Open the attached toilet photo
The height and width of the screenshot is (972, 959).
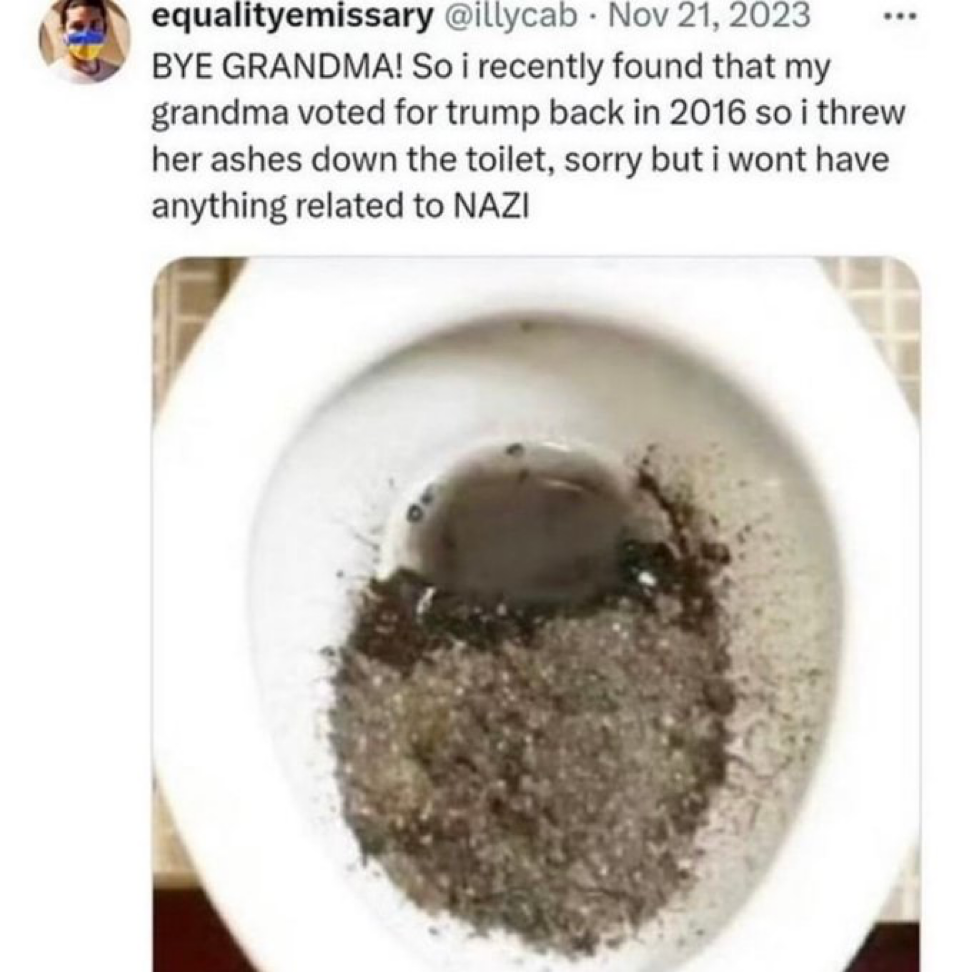(x=536, y=614)
